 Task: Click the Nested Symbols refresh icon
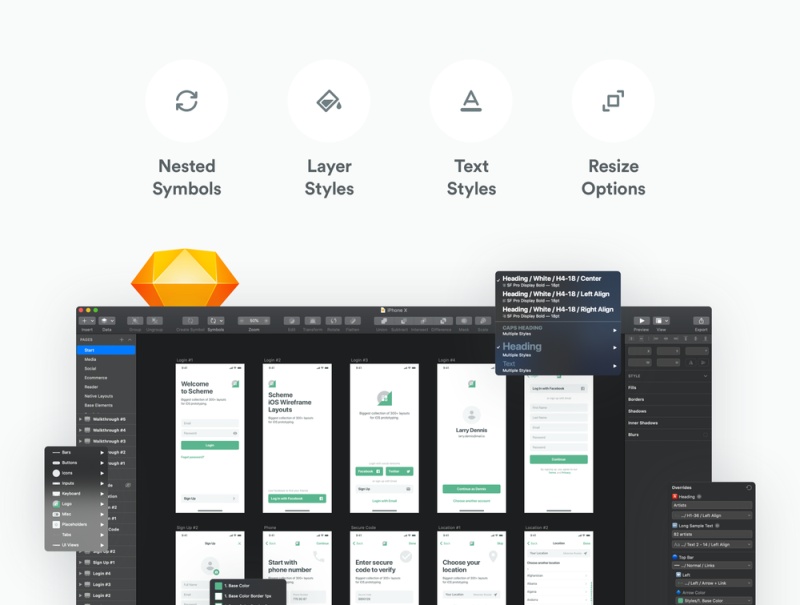(x=186, y=101)
